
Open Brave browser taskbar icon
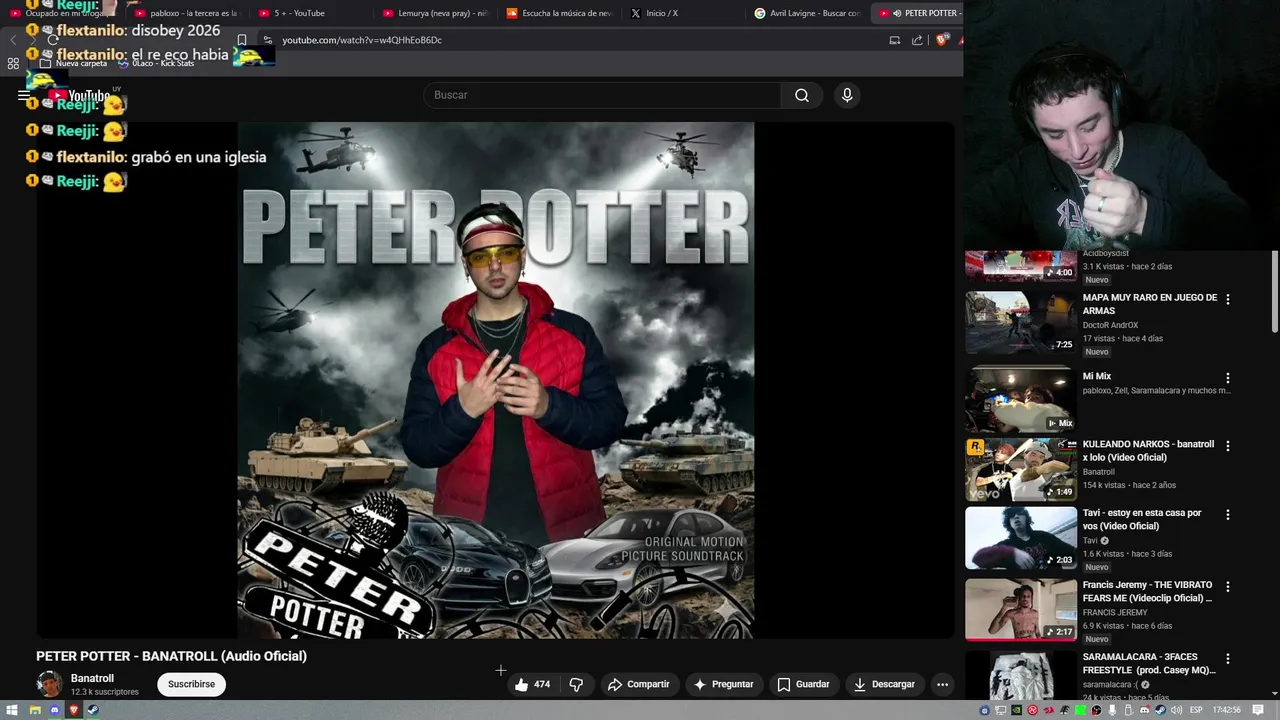pyautogui.click(x=74, y=710)
